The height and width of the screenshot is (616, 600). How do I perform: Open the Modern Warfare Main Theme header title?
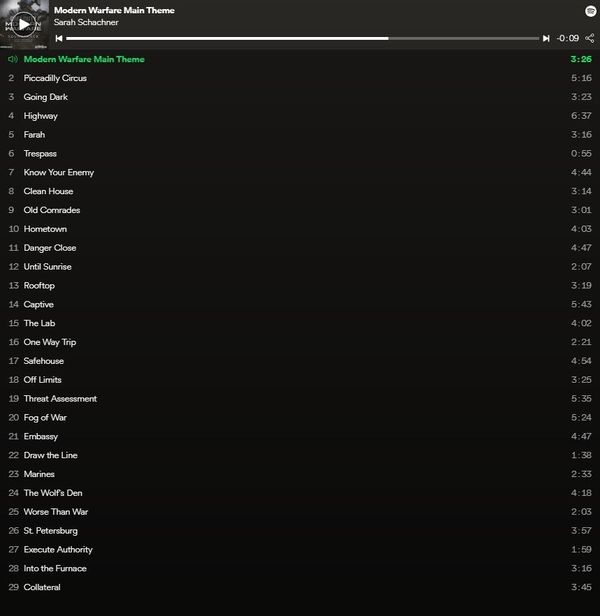click(x=114, y=10)
